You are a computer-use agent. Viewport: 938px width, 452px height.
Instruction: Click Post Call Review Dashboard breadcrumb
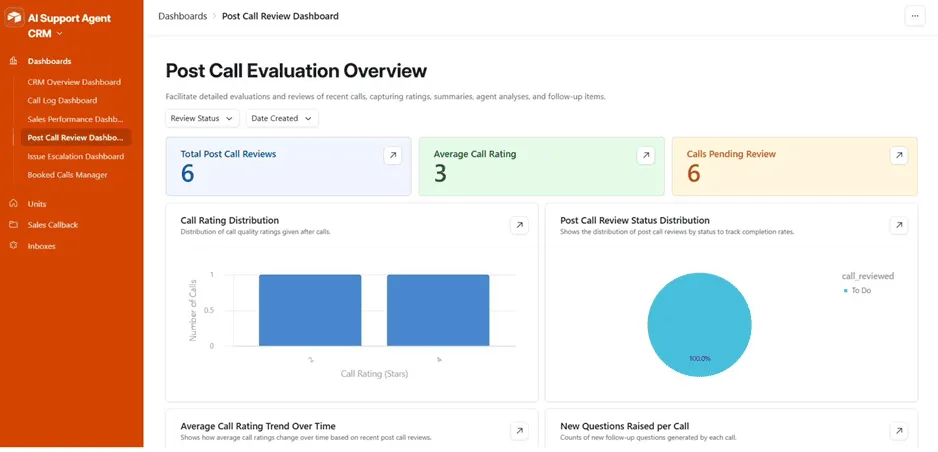[280, 16]
